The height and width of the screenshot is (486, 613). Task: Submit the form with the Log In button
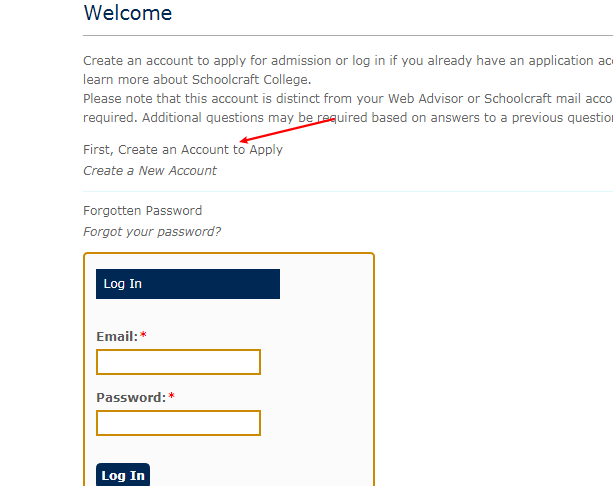(x=123, y=475)
